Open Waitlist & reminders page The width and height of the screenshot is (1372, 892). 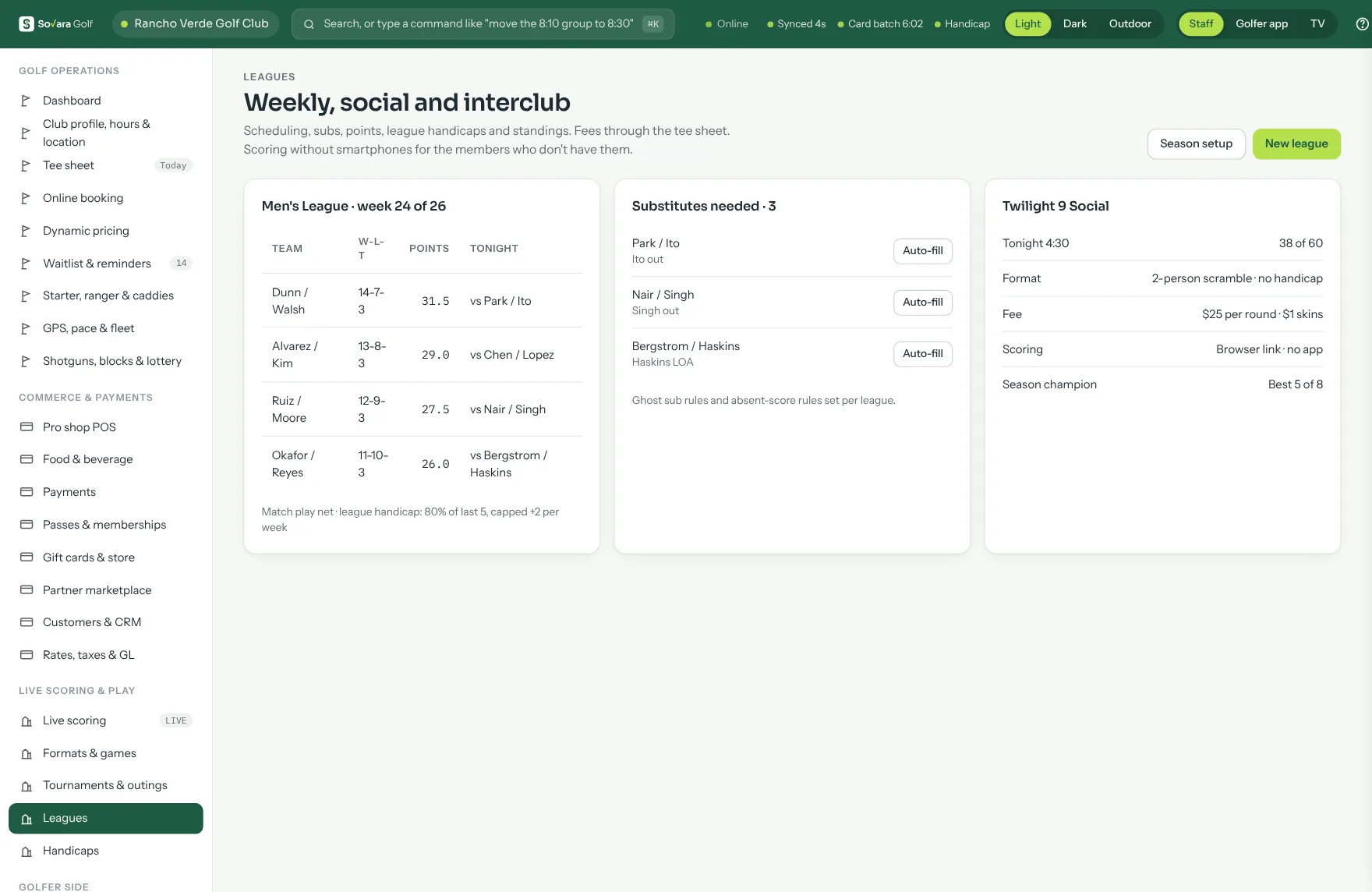(x=106, y=264)
